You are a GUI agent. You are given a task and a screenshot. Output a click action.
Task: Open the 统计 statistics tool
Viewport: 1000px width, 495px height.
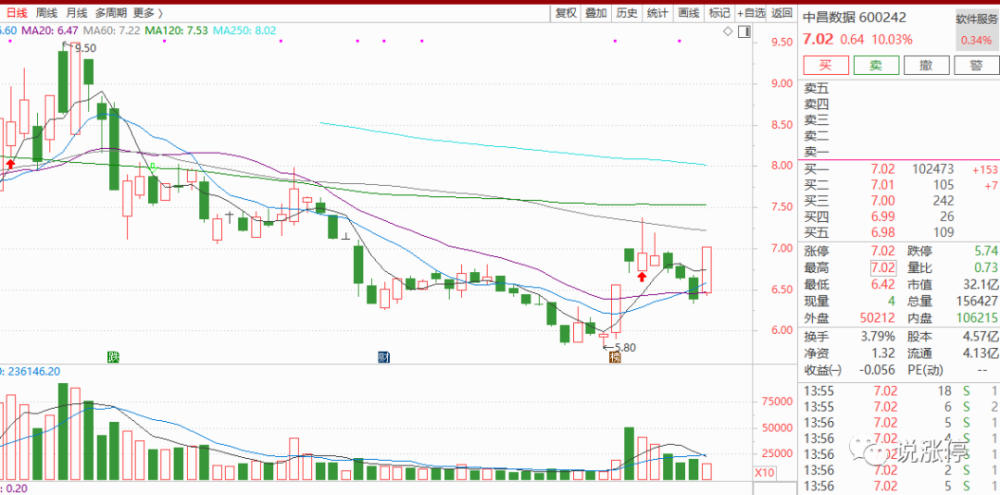(657, 13)
